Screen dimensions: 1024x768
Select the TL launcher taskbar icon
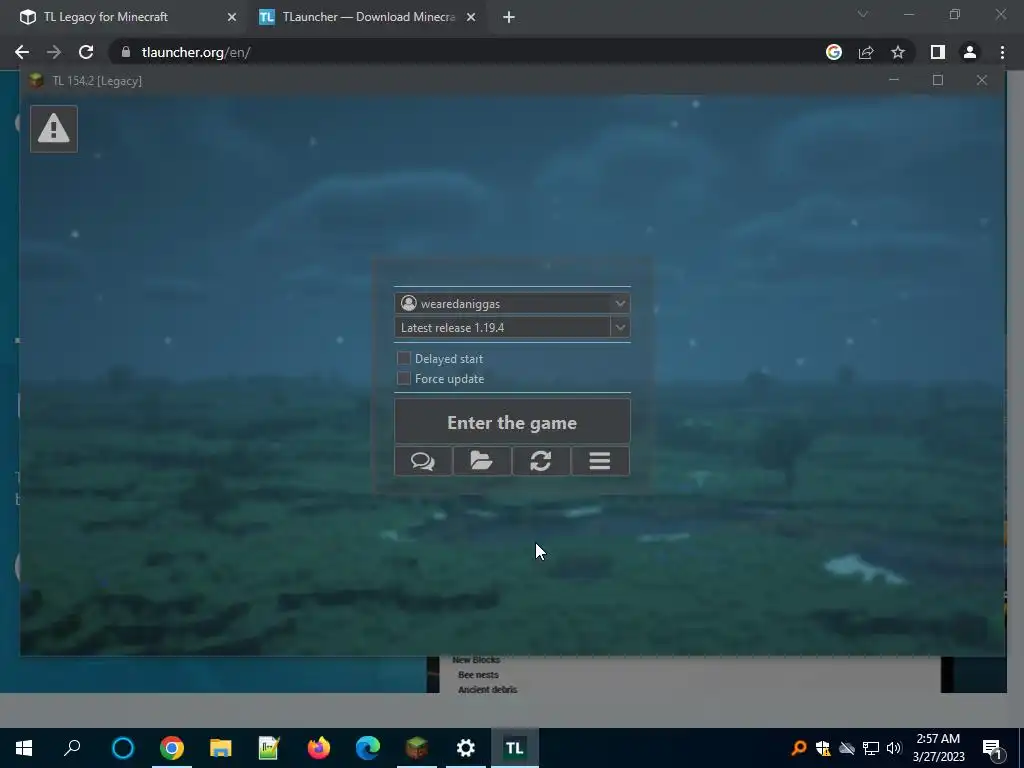click(x=515, y=748)
